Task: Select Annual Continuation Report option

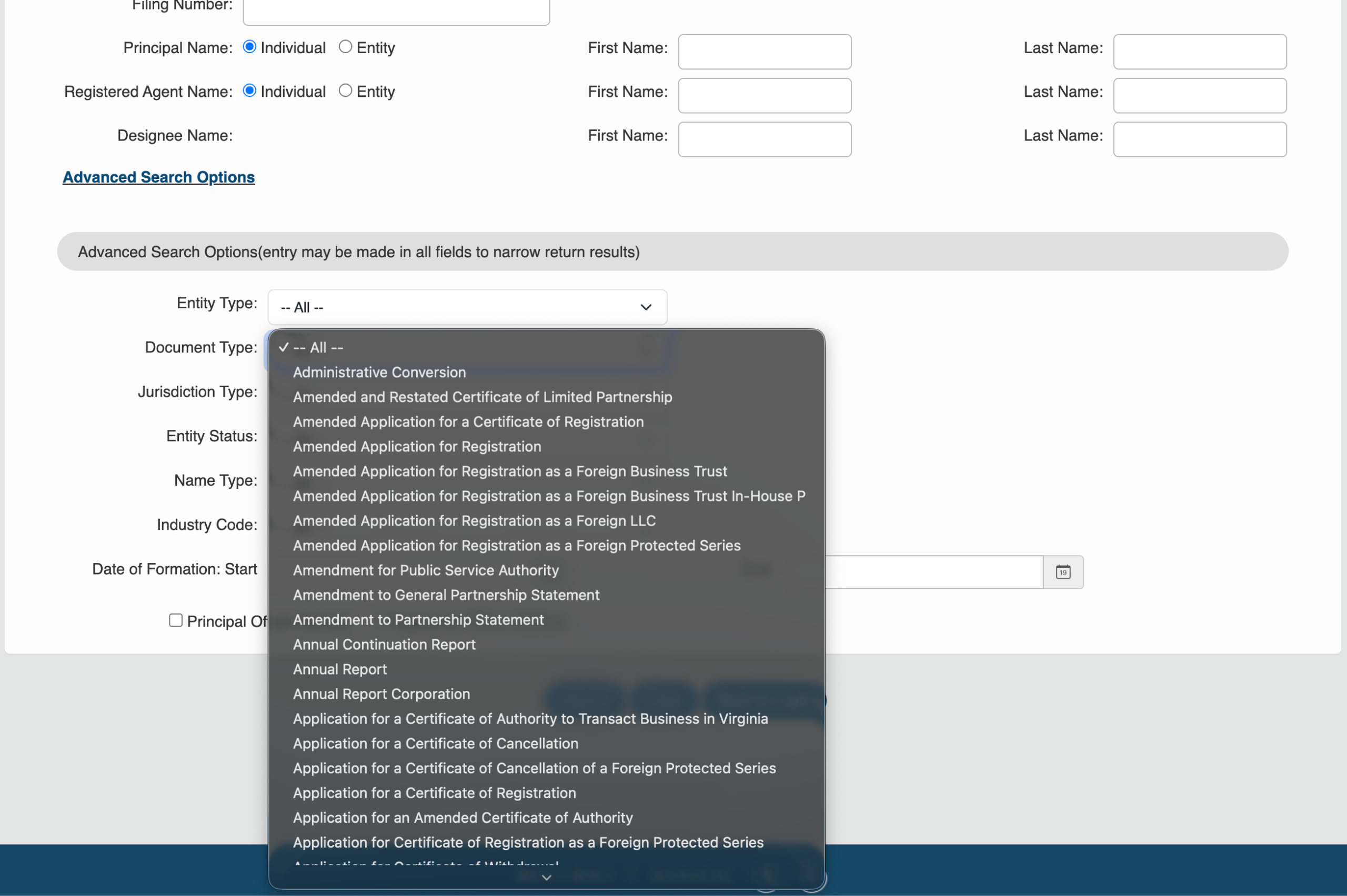Action: point(546,645)
